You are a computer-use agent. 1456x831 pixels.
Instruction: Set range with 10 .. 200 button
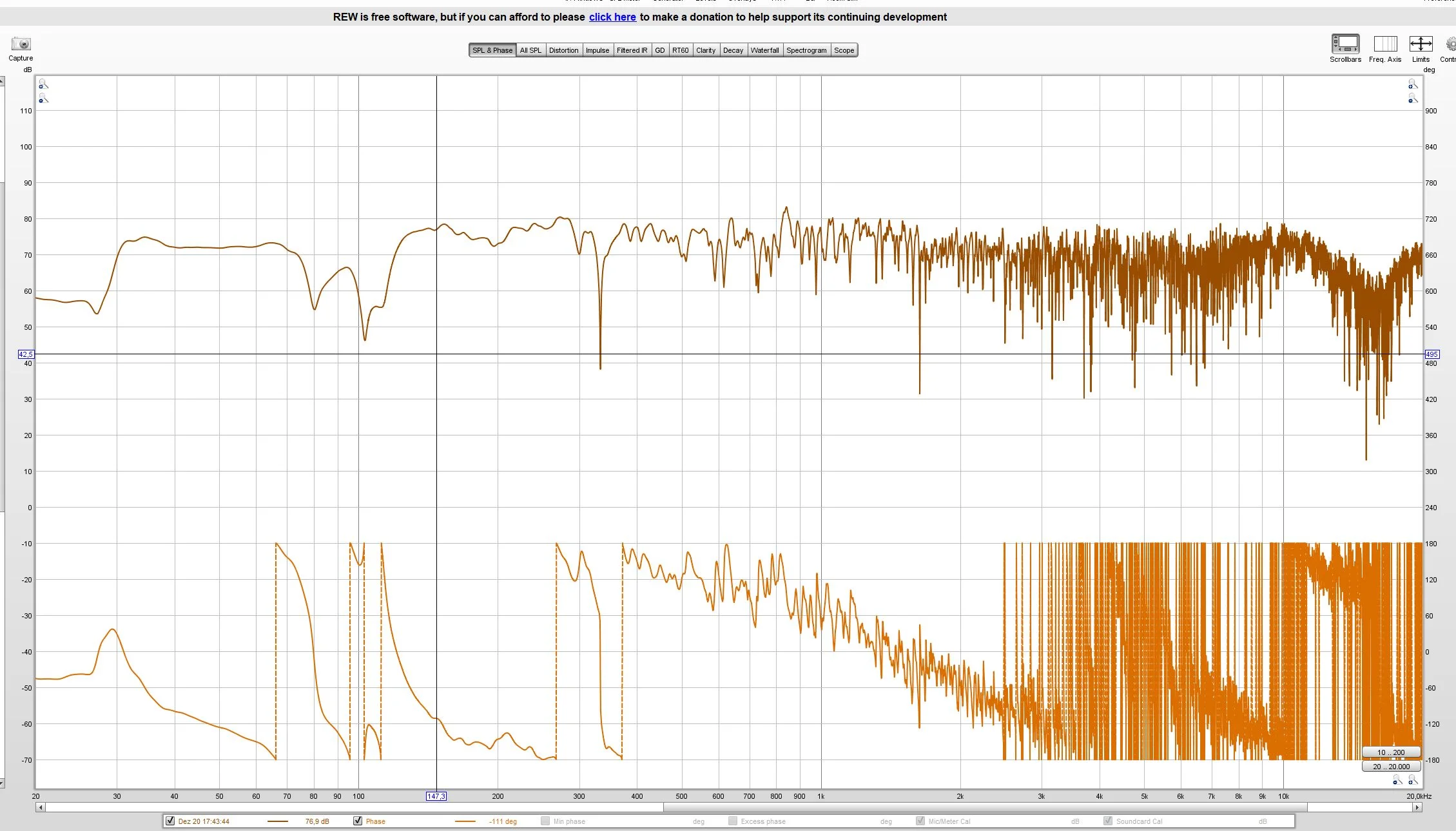point(1391,752)
